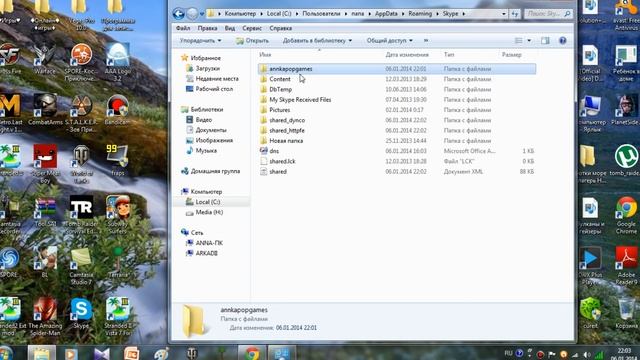Open the Упорядочить dropdown

point(200,40)
